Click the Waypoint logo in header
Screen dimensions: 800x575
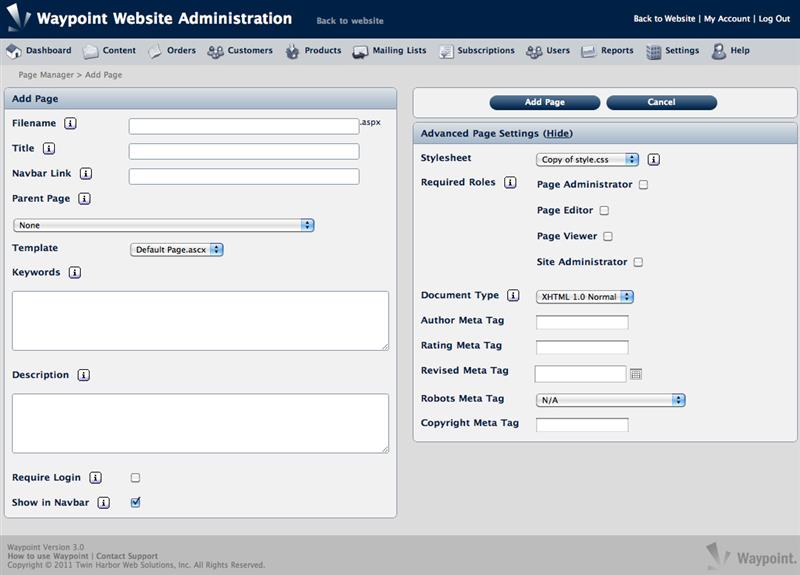click(x=19, y=17)
